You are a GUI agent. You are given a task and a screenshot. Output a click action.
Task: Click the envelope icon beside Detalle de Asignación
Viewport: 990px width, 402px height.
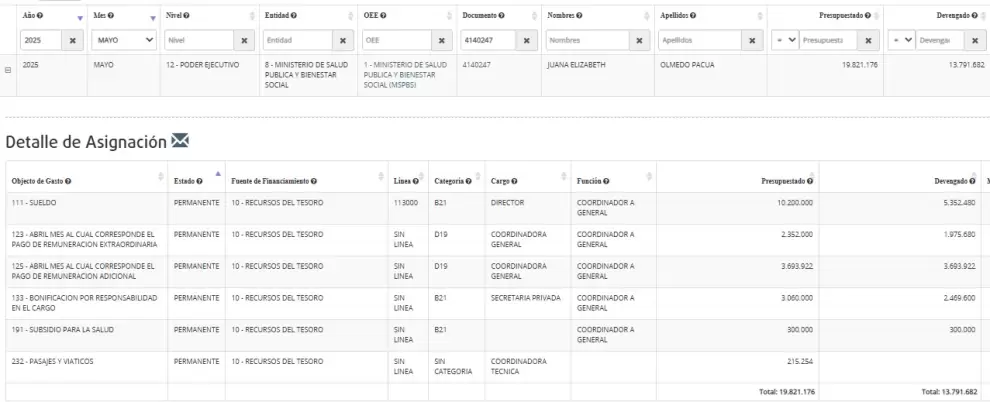(180, 141)
